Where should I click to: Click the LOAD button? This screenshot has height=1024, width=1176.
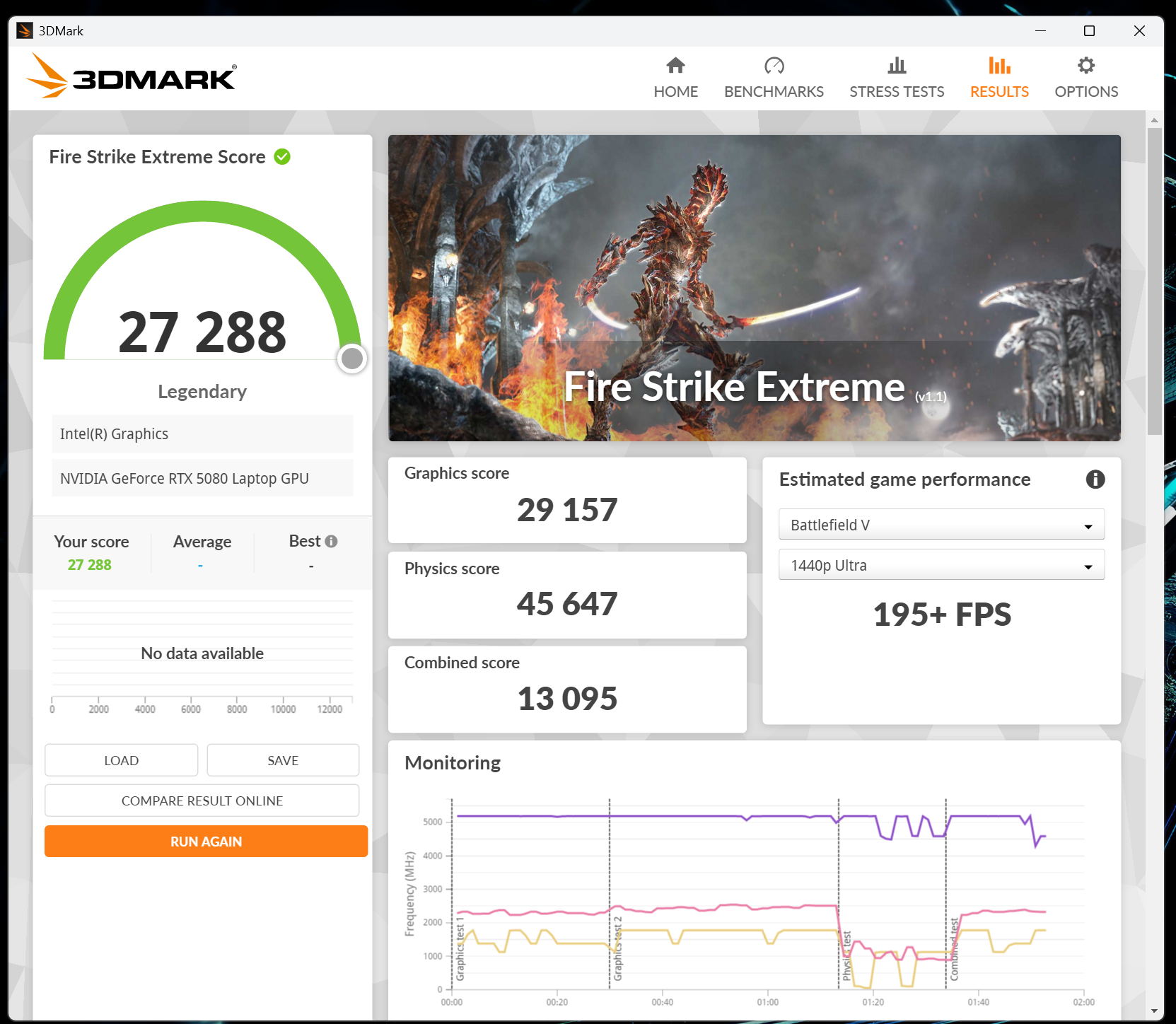pos(121,760)
